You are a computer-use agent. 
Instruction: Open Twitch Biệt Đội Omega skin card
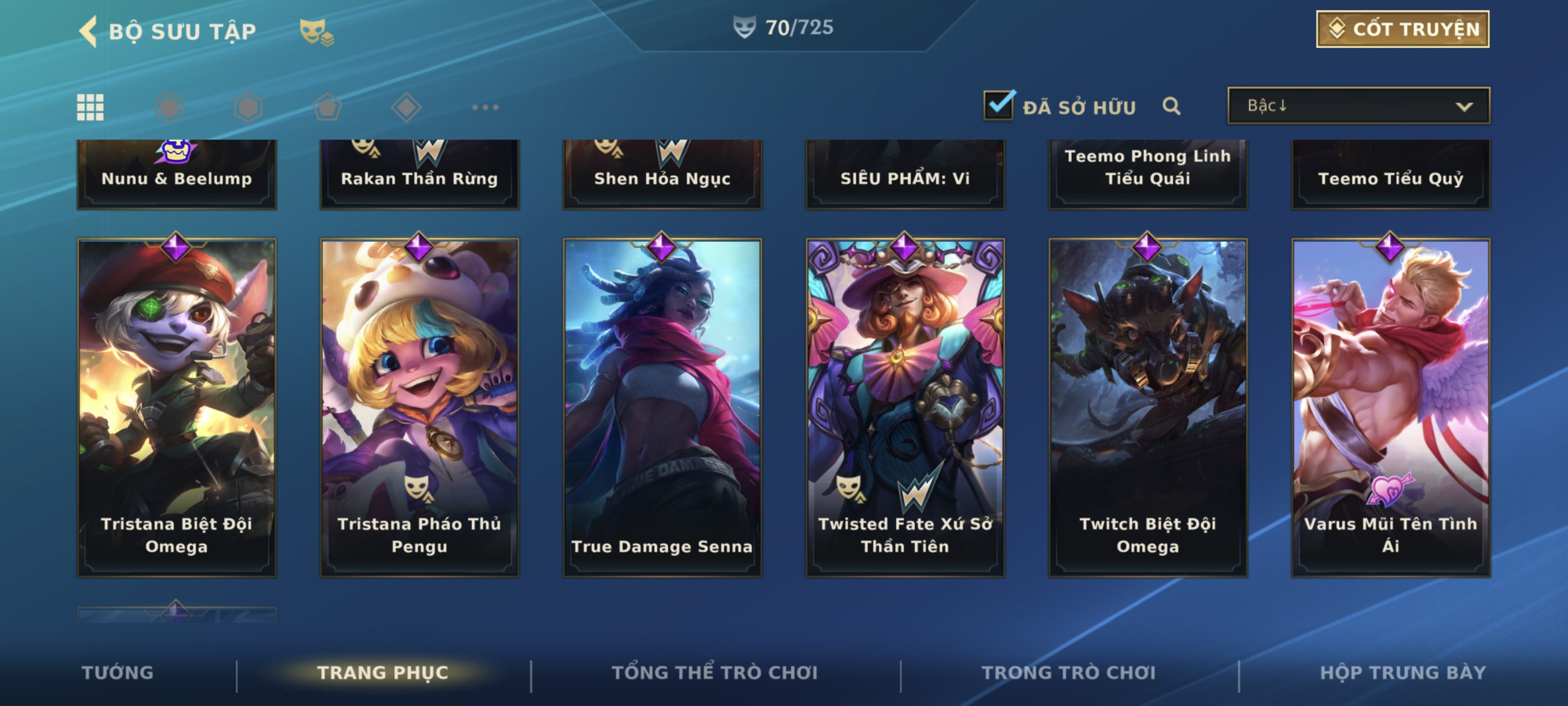coord(1147,406)
